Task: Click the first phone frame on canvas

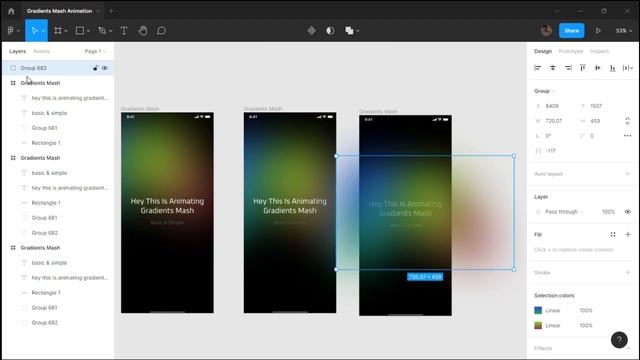Action: 167,213
